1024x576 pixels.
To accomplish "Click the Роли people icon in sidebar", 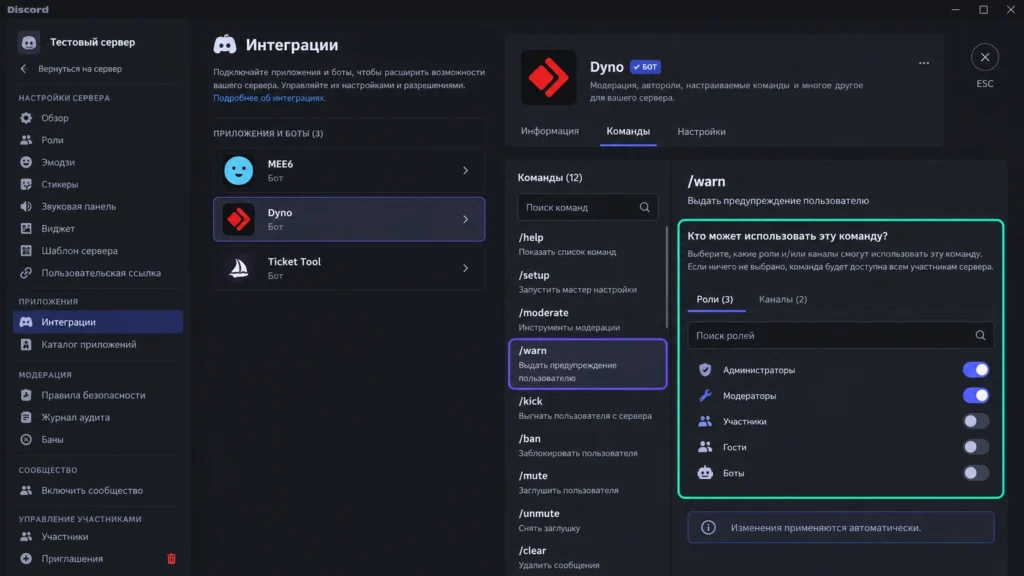I will click(x=26, y=140).
